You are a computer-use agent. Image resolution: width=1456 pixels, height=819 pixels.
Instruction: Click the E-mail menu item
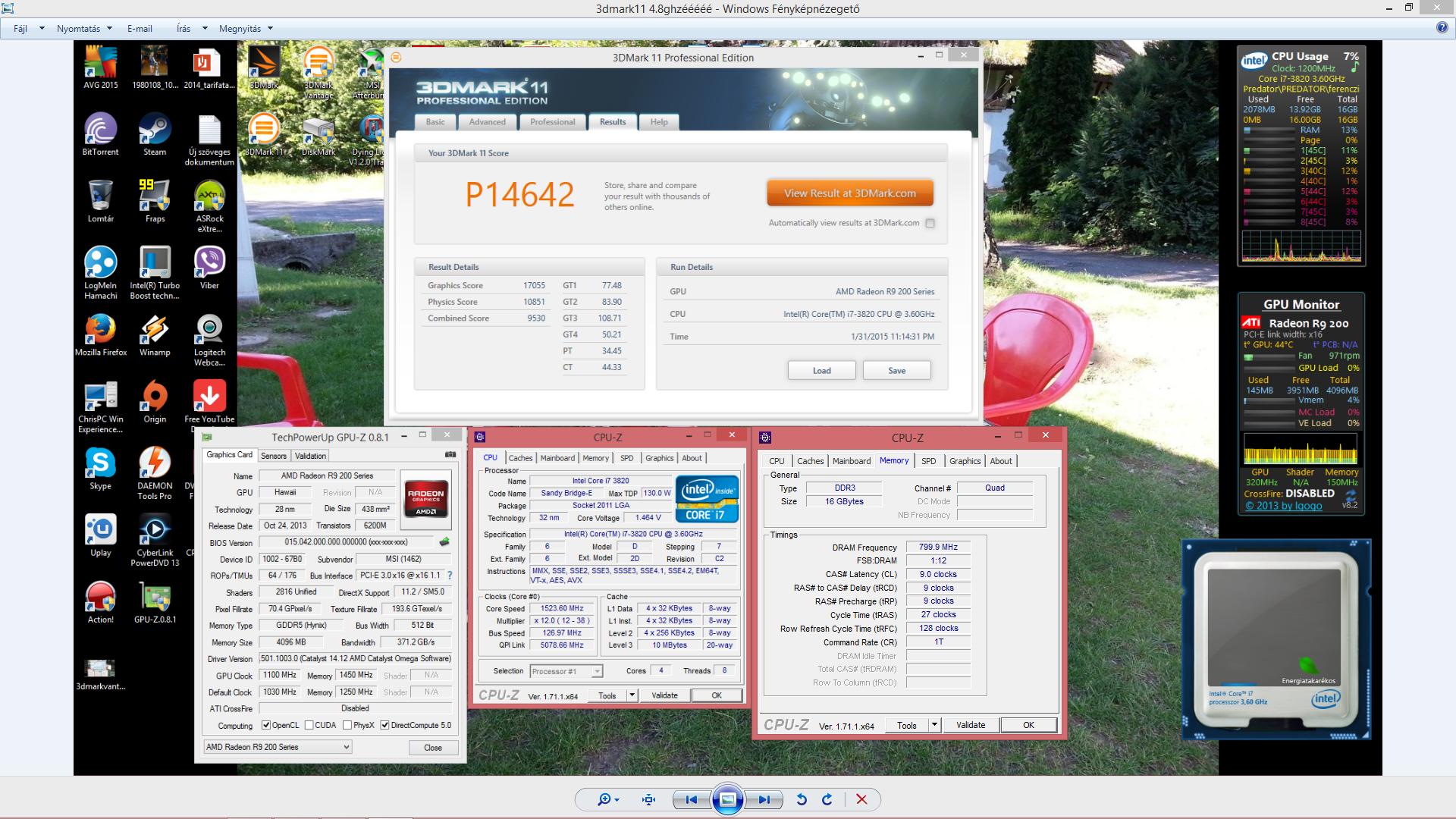click(x=140, y=29)
